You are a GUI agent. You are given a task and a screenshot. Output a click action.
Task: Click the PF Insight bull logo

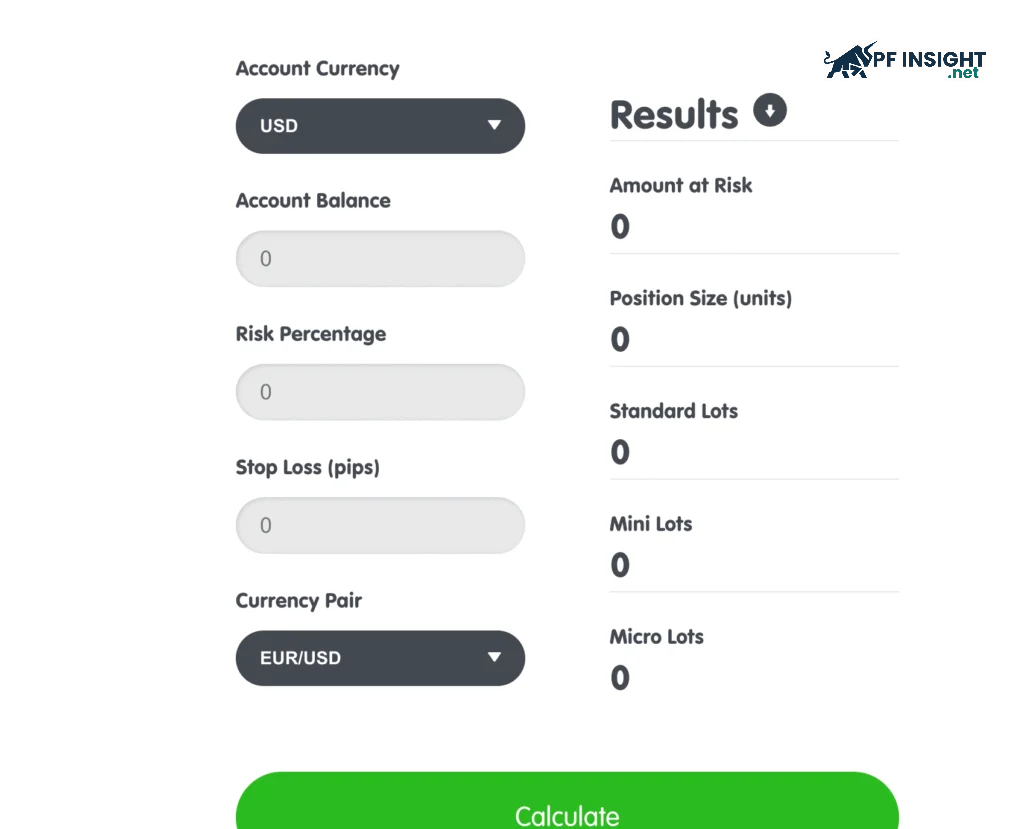click(x=850, y=61)
